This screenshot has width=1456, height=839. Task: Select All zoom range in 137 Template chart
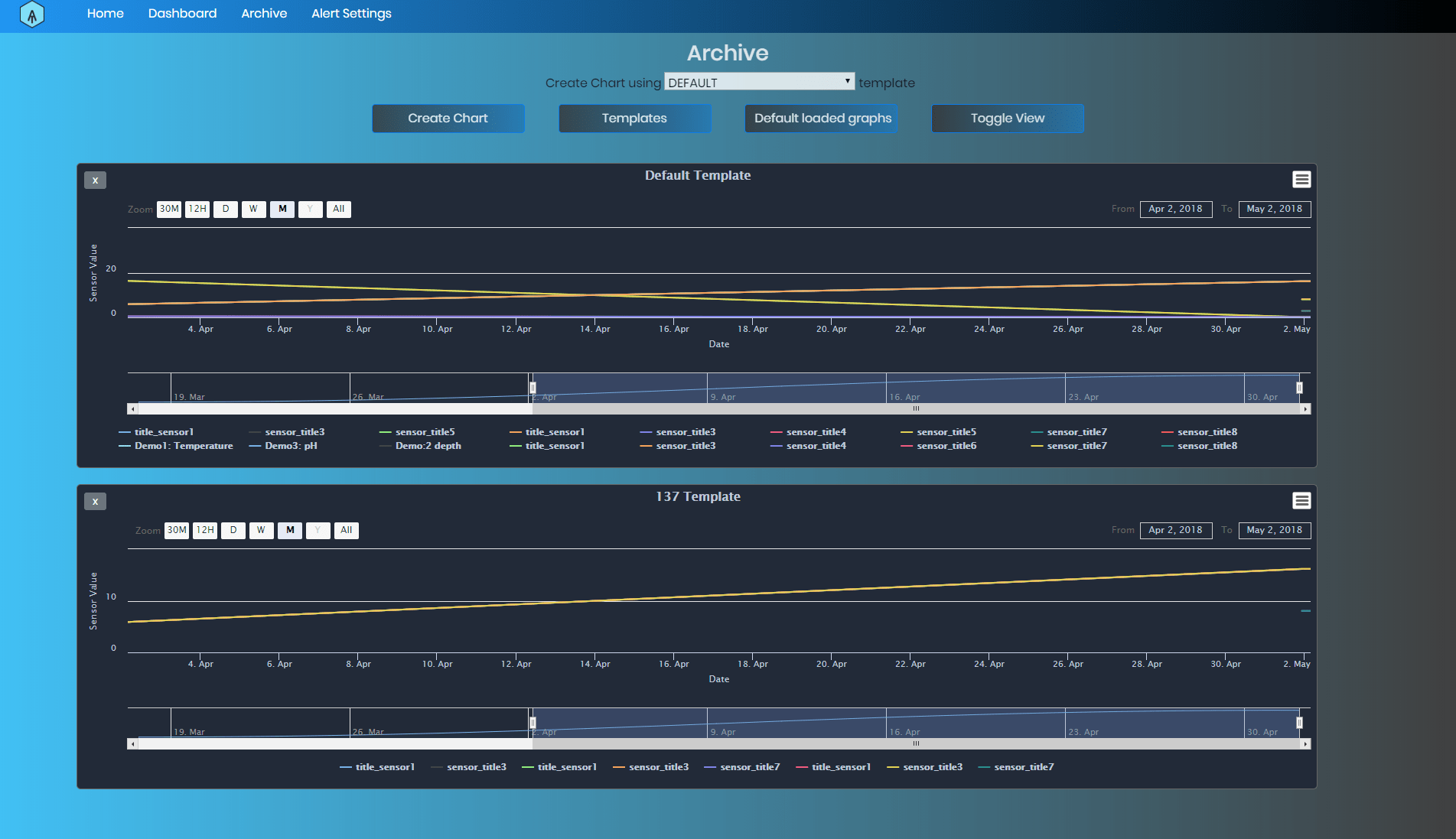(346, 530)
